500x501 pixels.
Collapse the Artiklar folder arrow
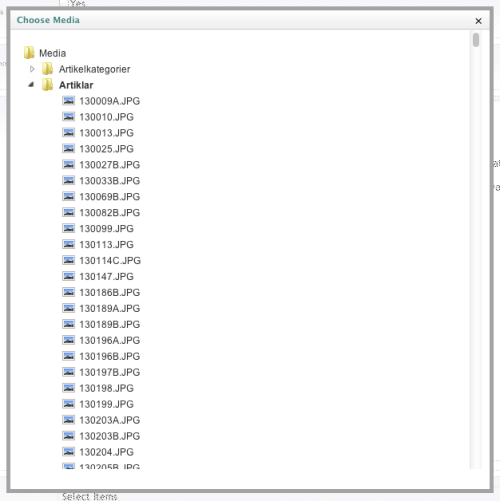tap(31, 85)
